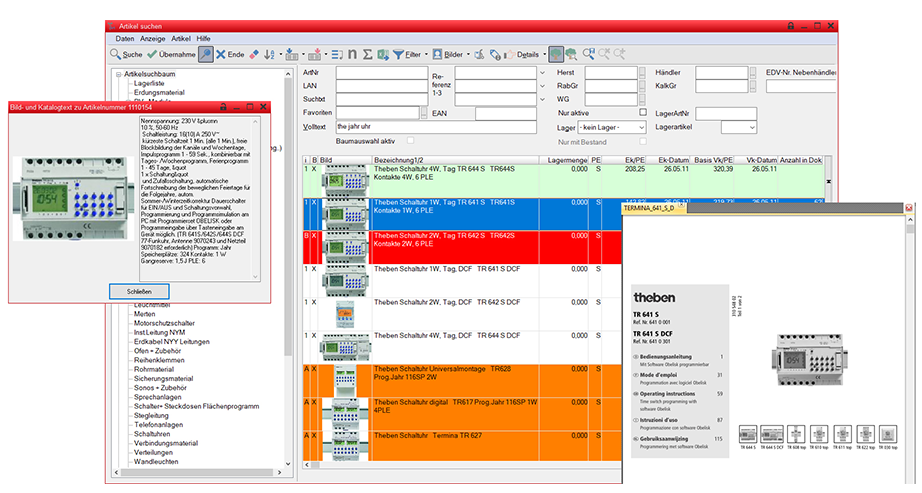This screenshot has height=493, width=922.
Task: Select the Wandleuchten tree item
Action: [x=156, y=462]
